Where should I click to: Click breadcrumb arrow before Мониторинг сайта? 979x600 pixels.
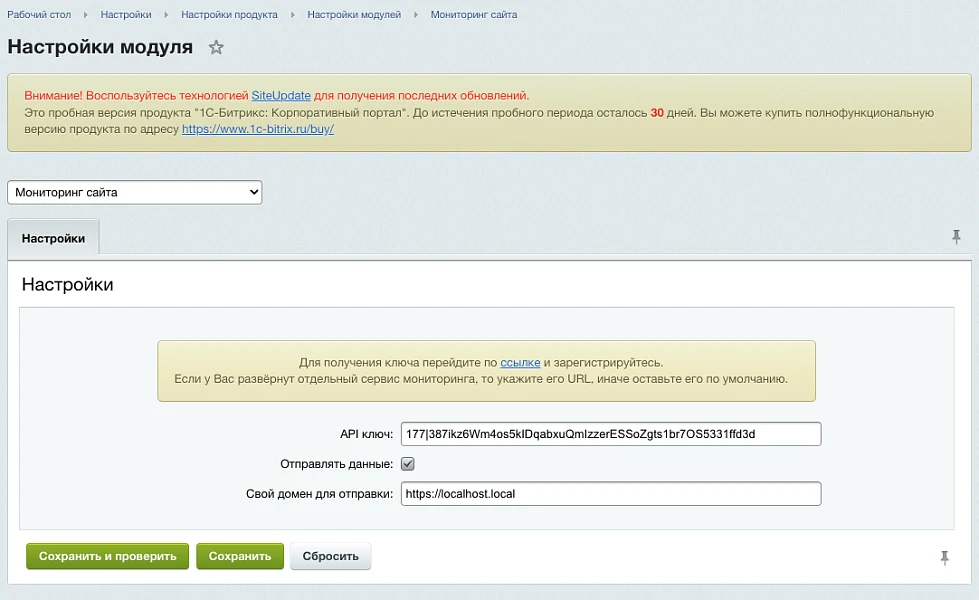coord(416,14)
